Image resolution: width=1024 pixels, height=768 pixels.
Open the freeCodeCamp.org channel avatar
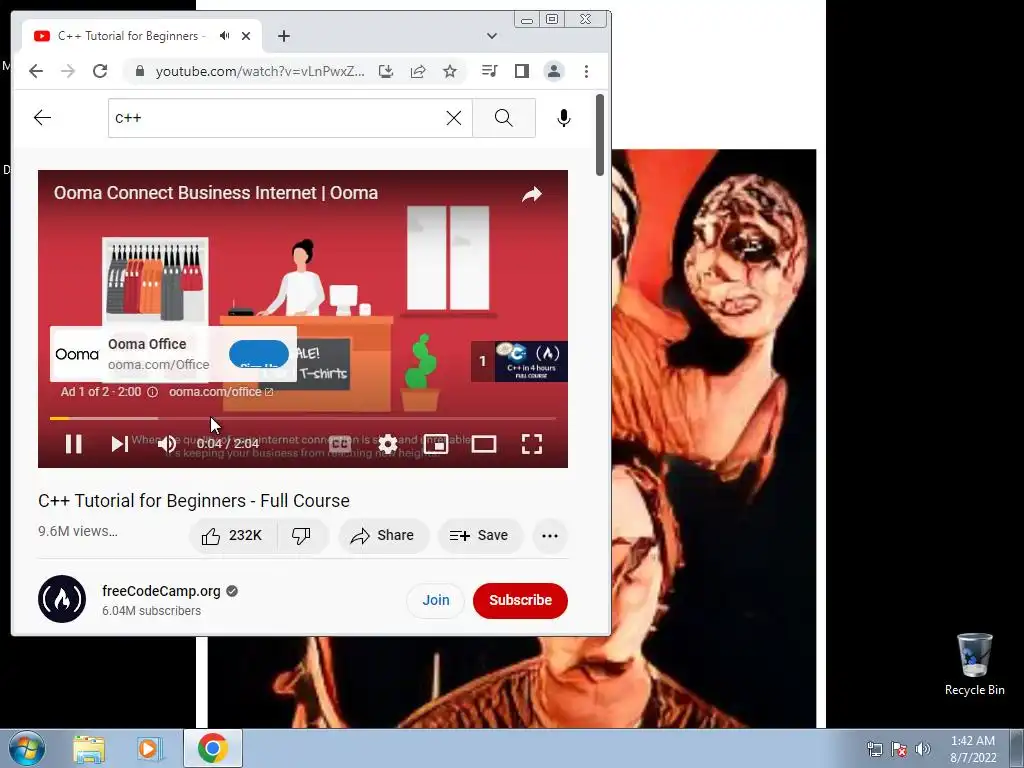[x=62, y=599]
